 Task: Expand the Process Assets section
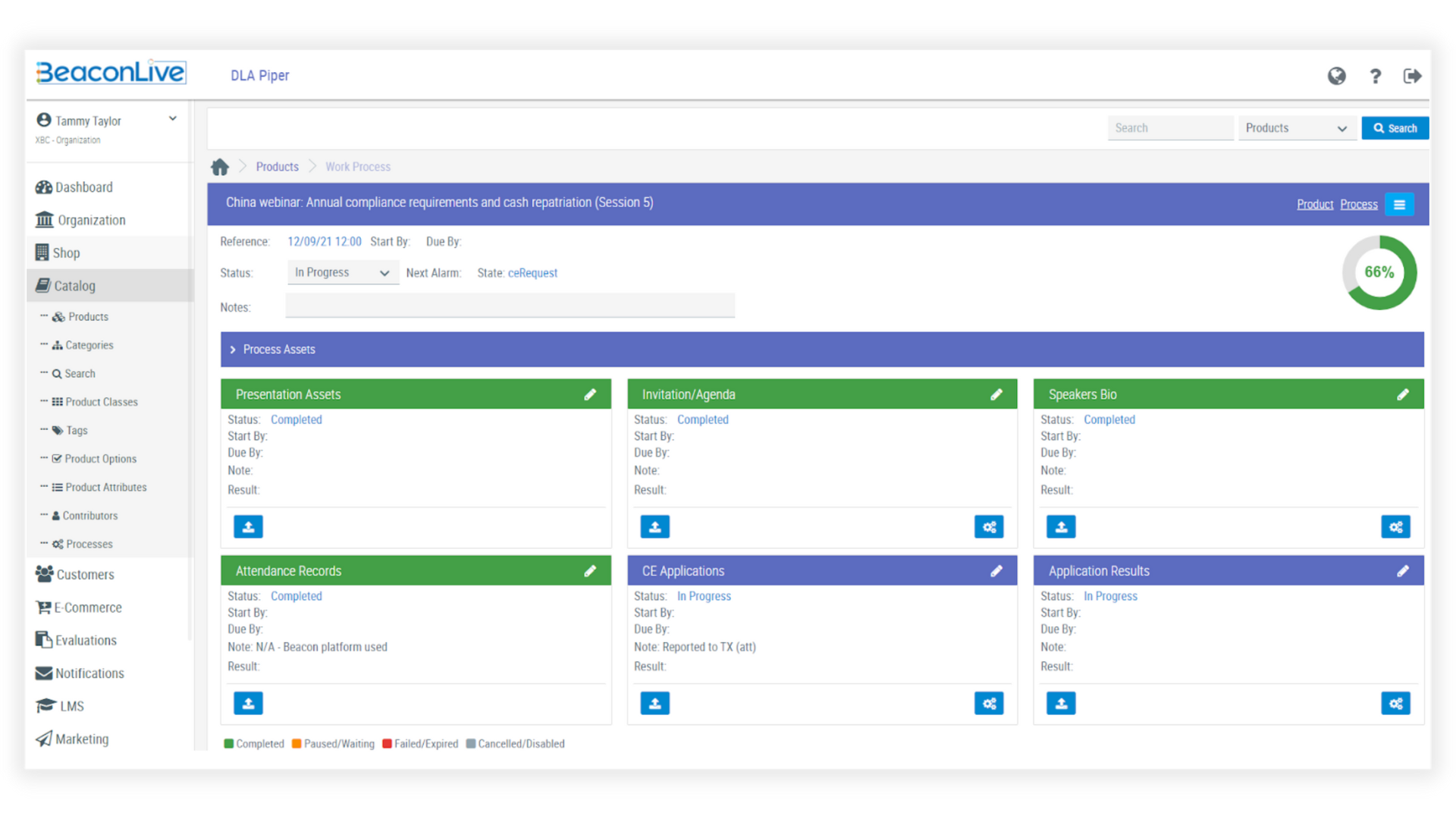coord(234,348)
